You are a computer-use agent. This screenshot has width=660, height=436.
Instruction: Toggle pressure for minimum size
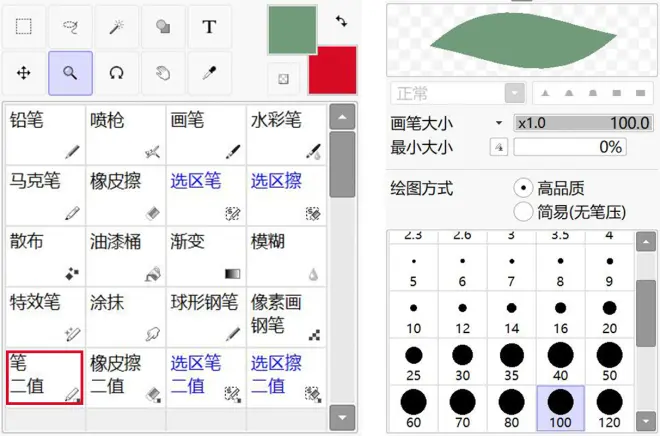tap(499, 147)
